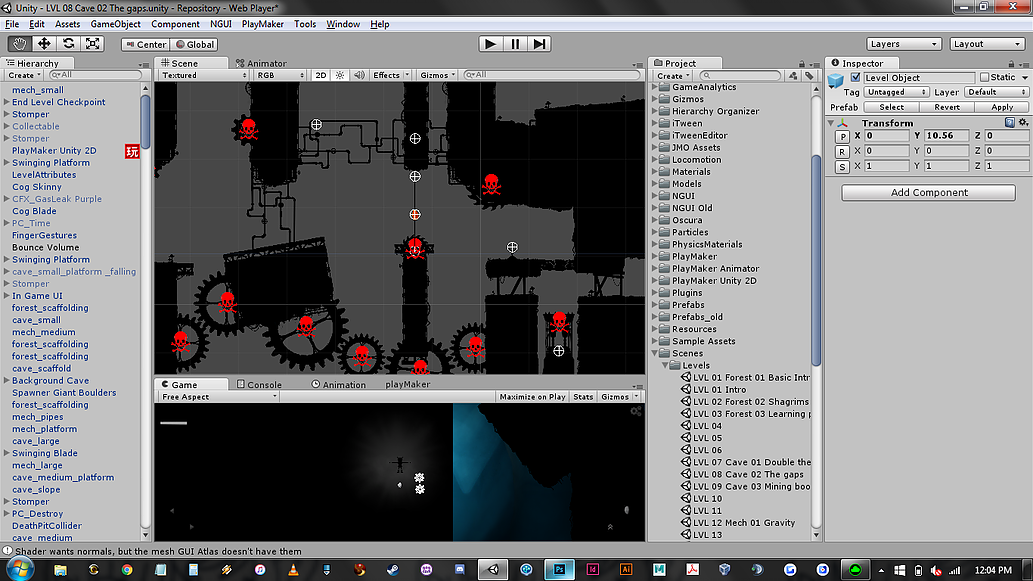Viewport: 1033px width, 581px height.
Task: Click the Hierarchy vertical scrollbar
Action: (146, 123)
